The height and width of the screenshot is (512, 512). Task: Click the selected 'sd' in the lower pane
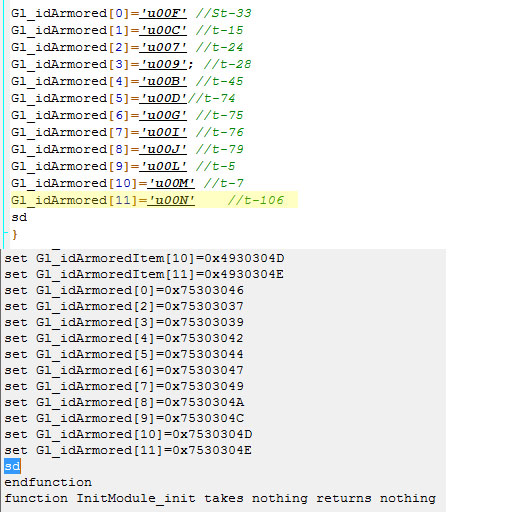point(12,466)
